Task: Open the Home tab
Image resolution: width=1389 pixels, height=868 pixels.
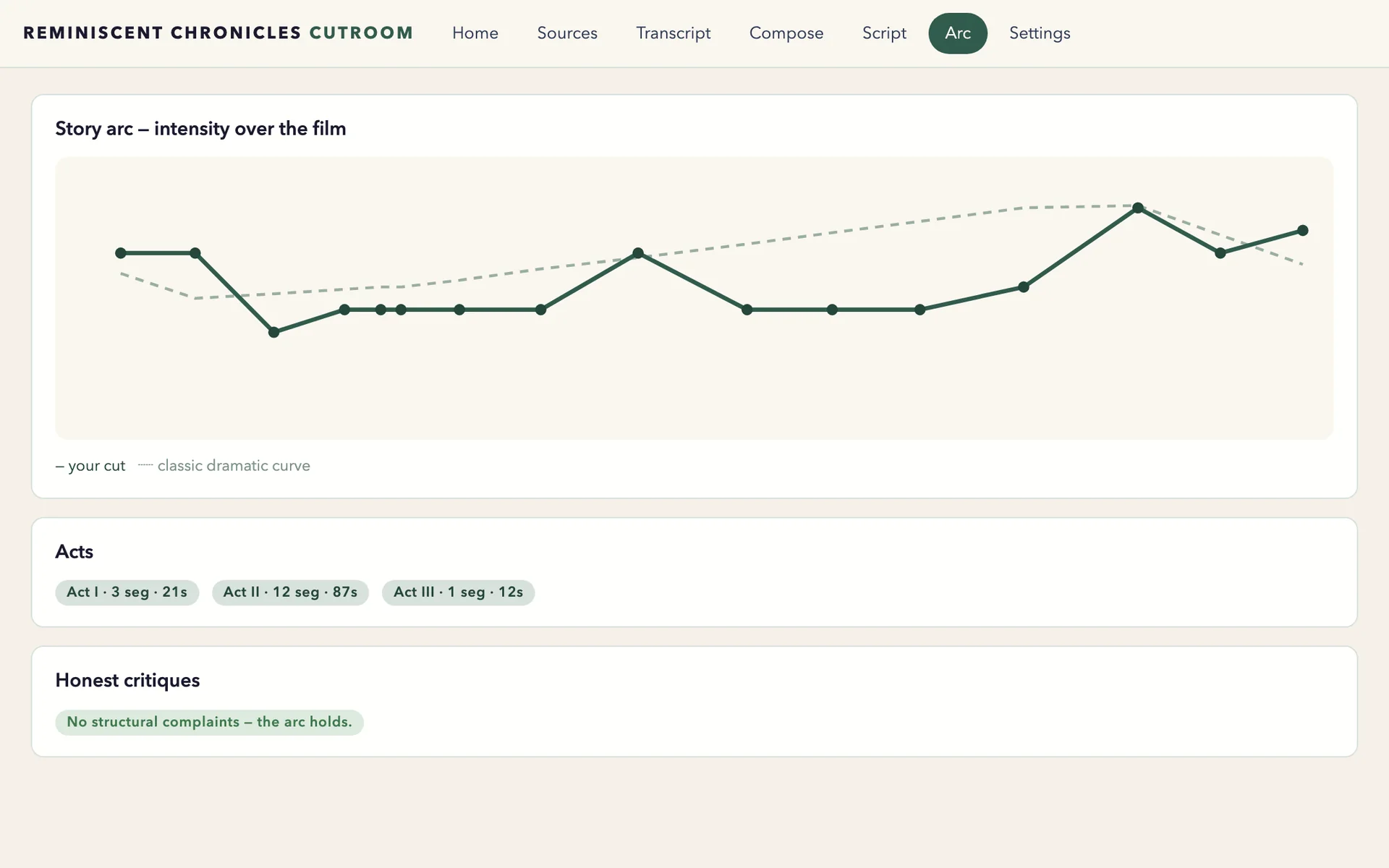Action: coord(475,33)
